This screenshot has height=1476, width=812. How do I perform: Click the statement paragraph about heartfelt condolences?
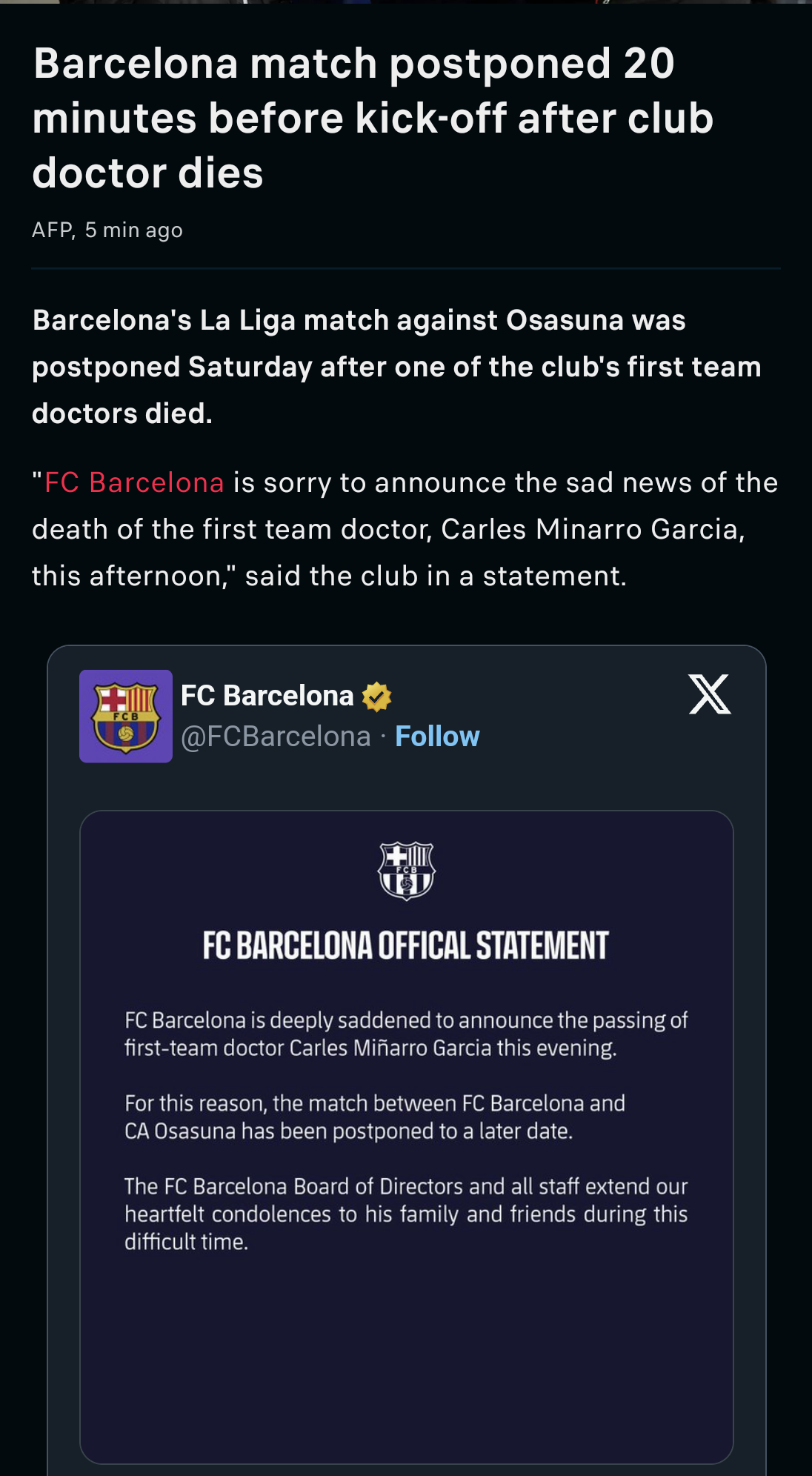[406, 1214]
